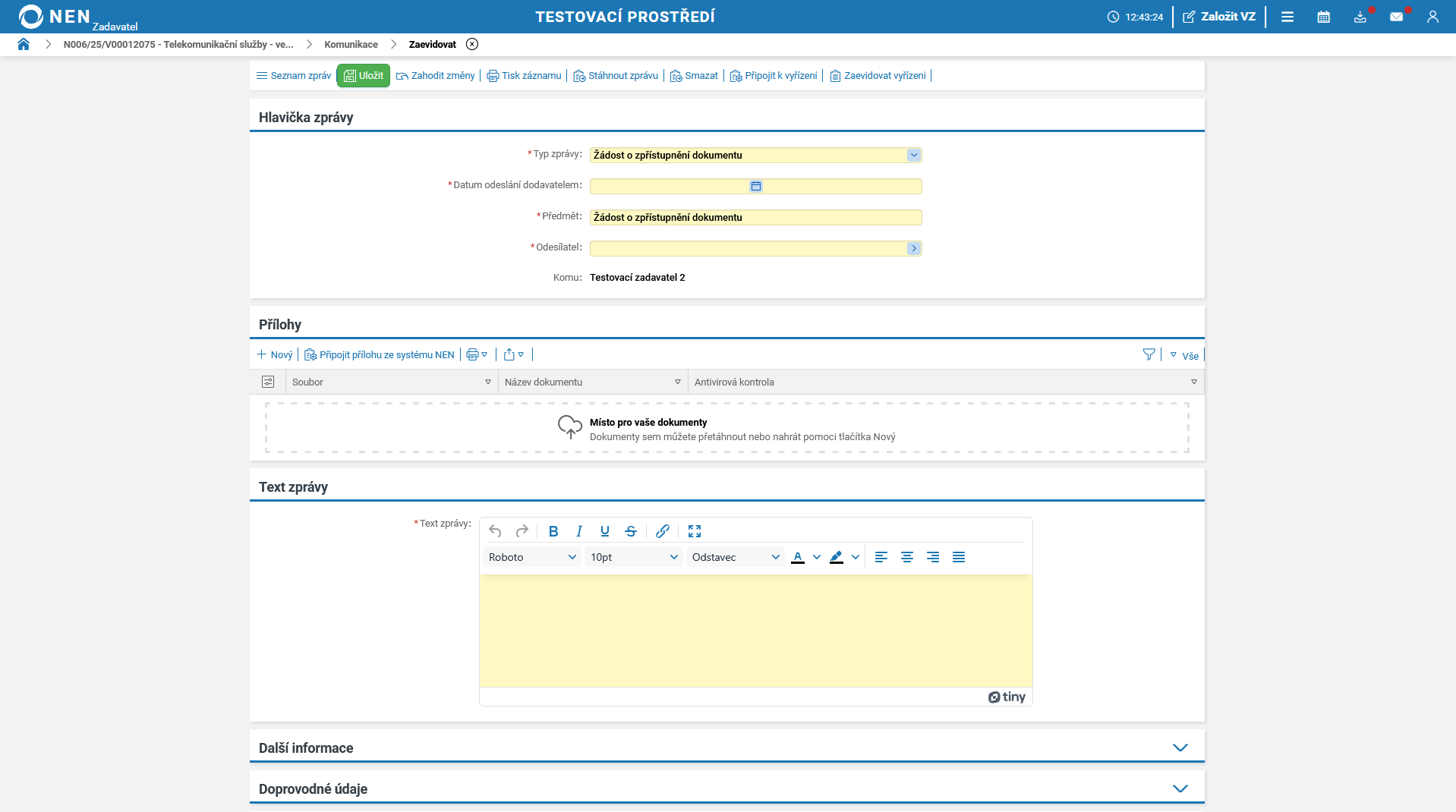Open the messages envelope icon

[x=1396, y=17]
